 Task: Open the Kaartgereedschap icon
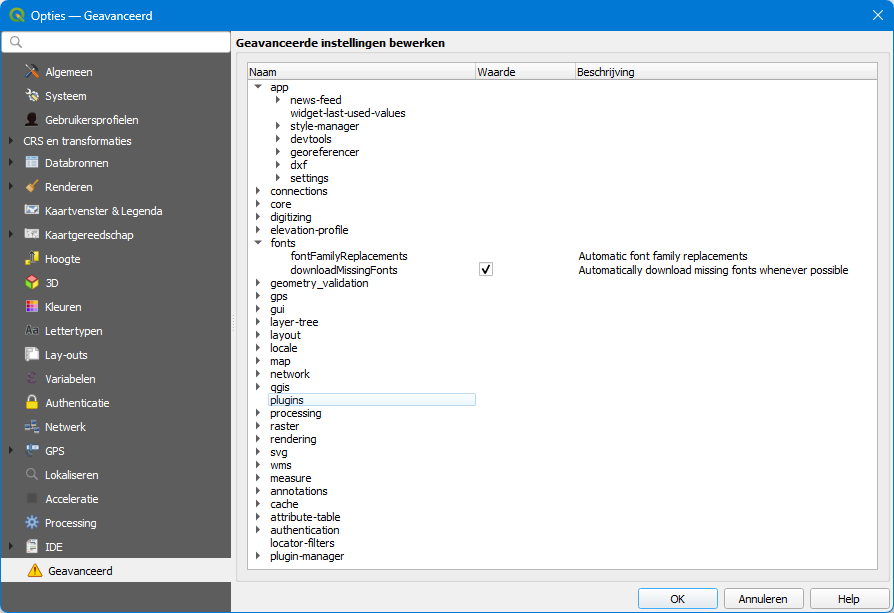click(32, 234)
